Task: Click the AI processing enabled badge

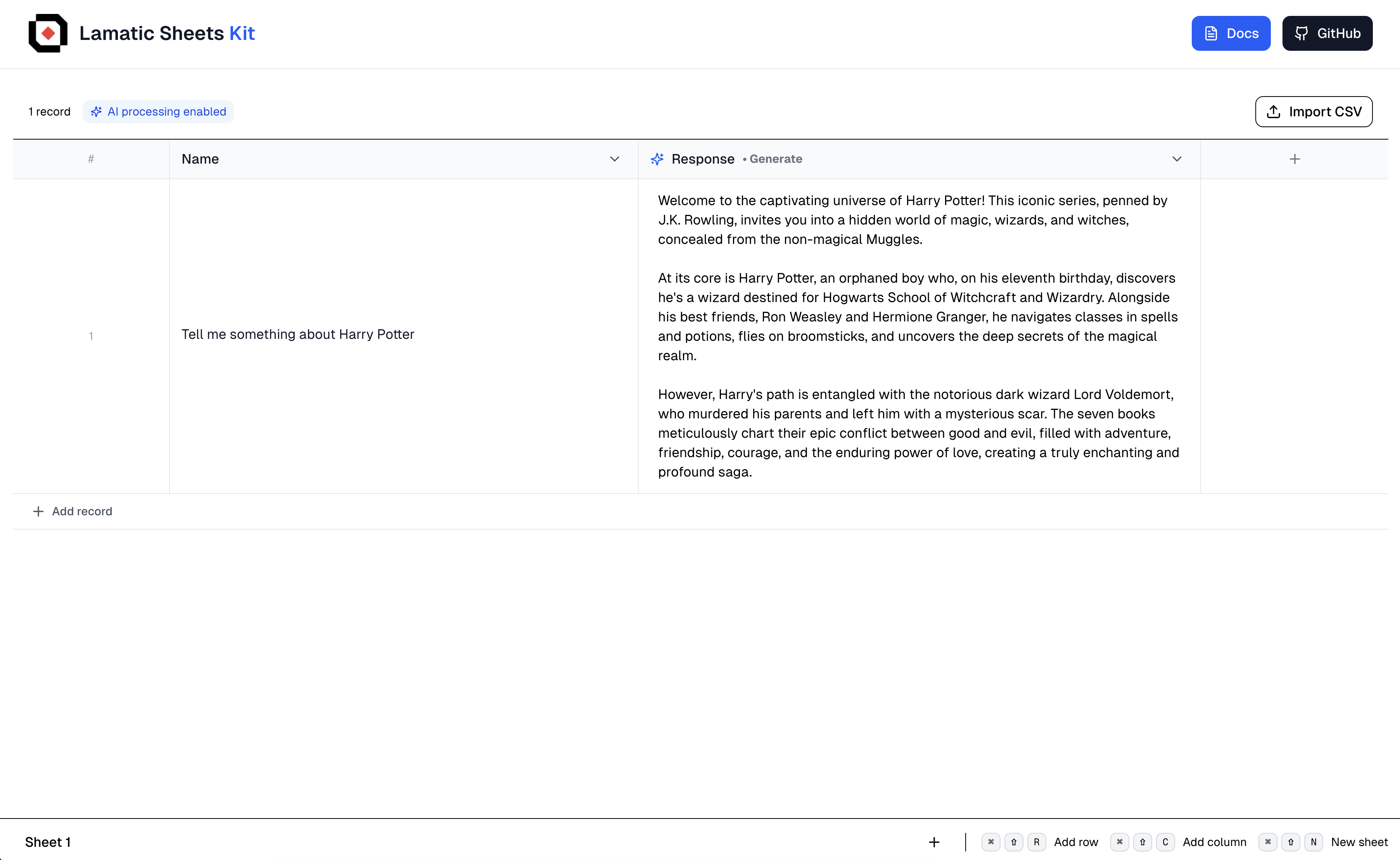Action: click(159, 112)
